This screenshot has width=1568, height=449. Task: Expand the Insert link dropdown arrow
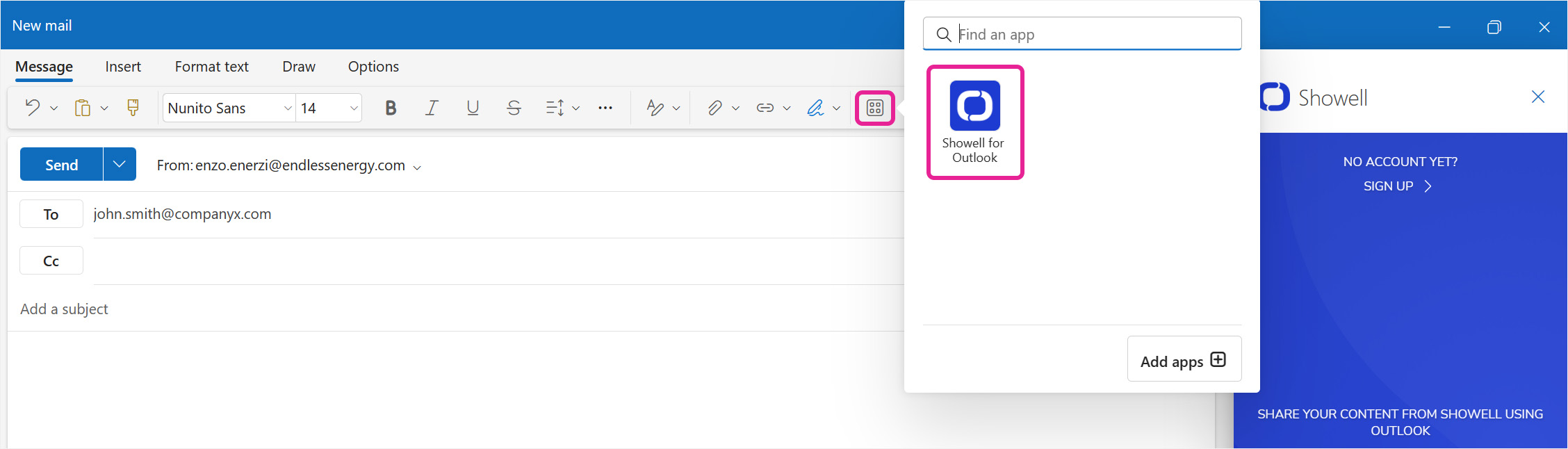(x=787, y=108)
